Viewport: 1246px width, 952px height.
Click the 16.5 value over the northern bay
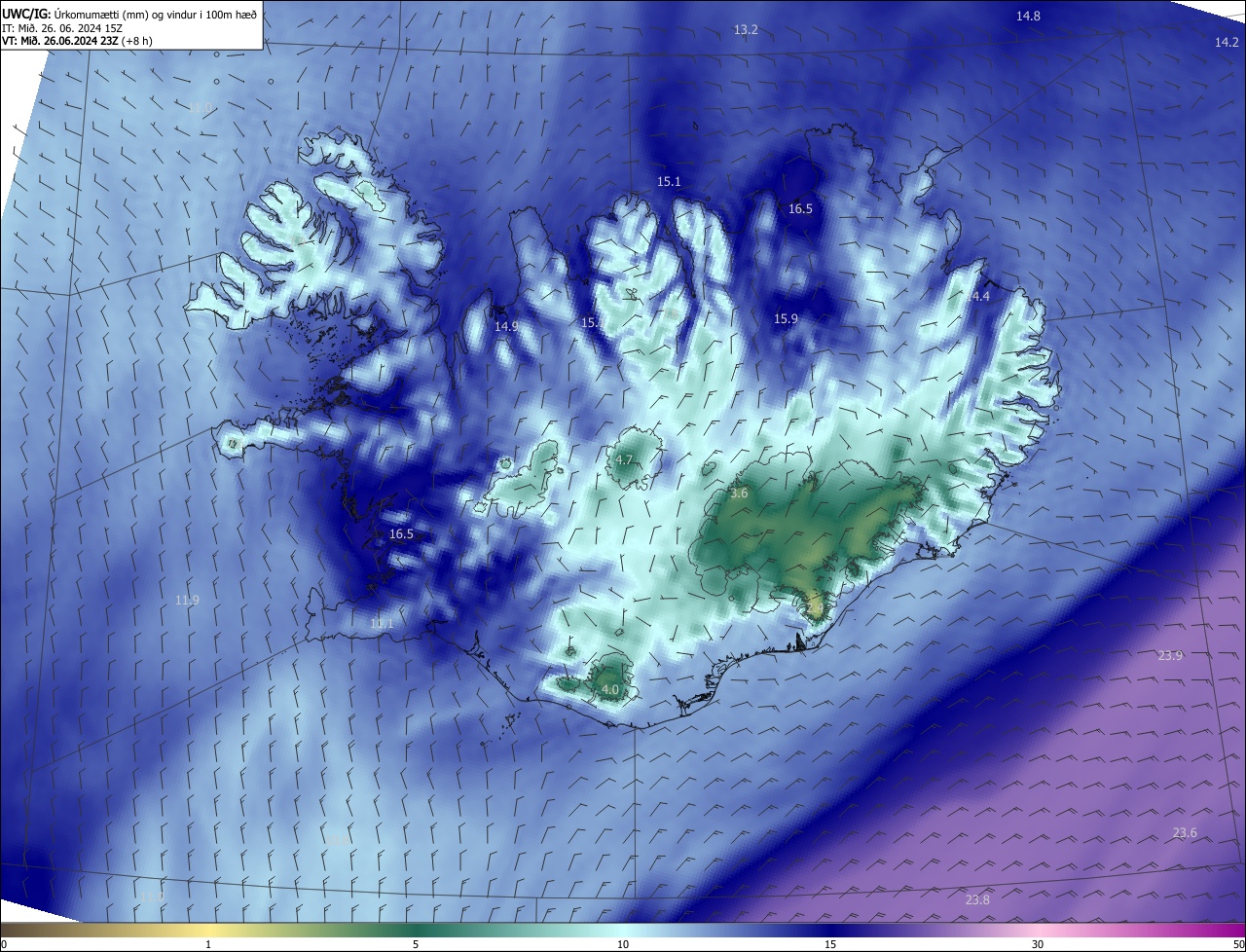click(x=800, y=209)
